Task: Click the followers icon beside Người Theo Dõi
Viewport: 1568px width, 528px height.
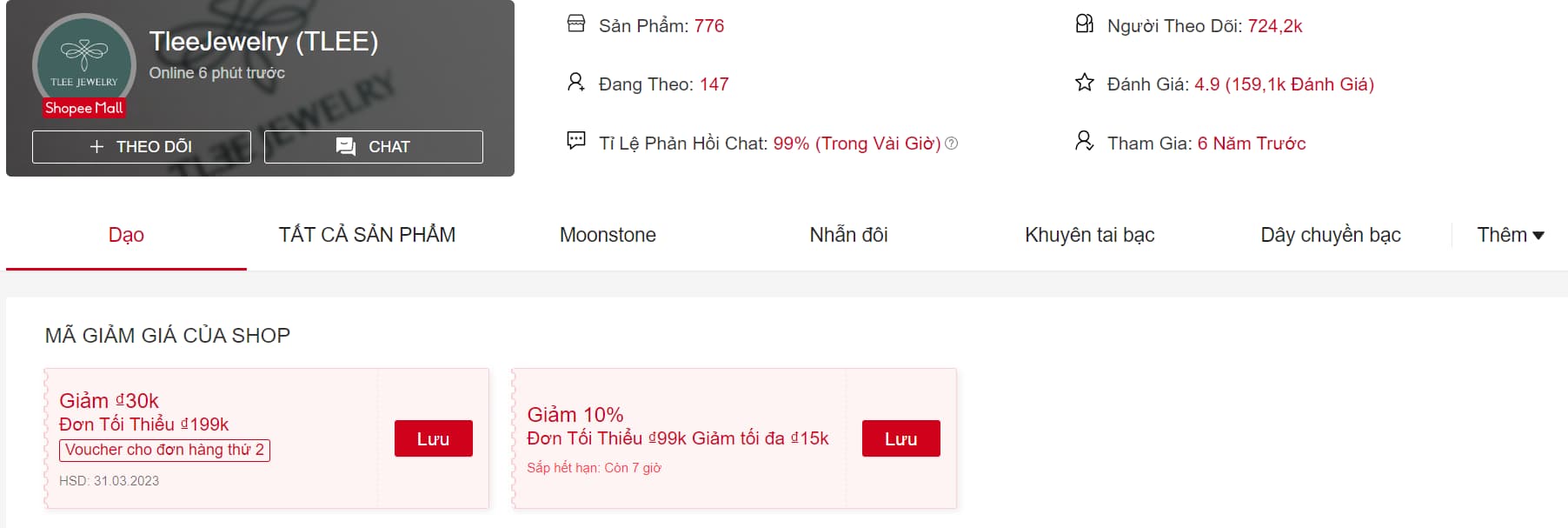Action: coord(1084,23)
